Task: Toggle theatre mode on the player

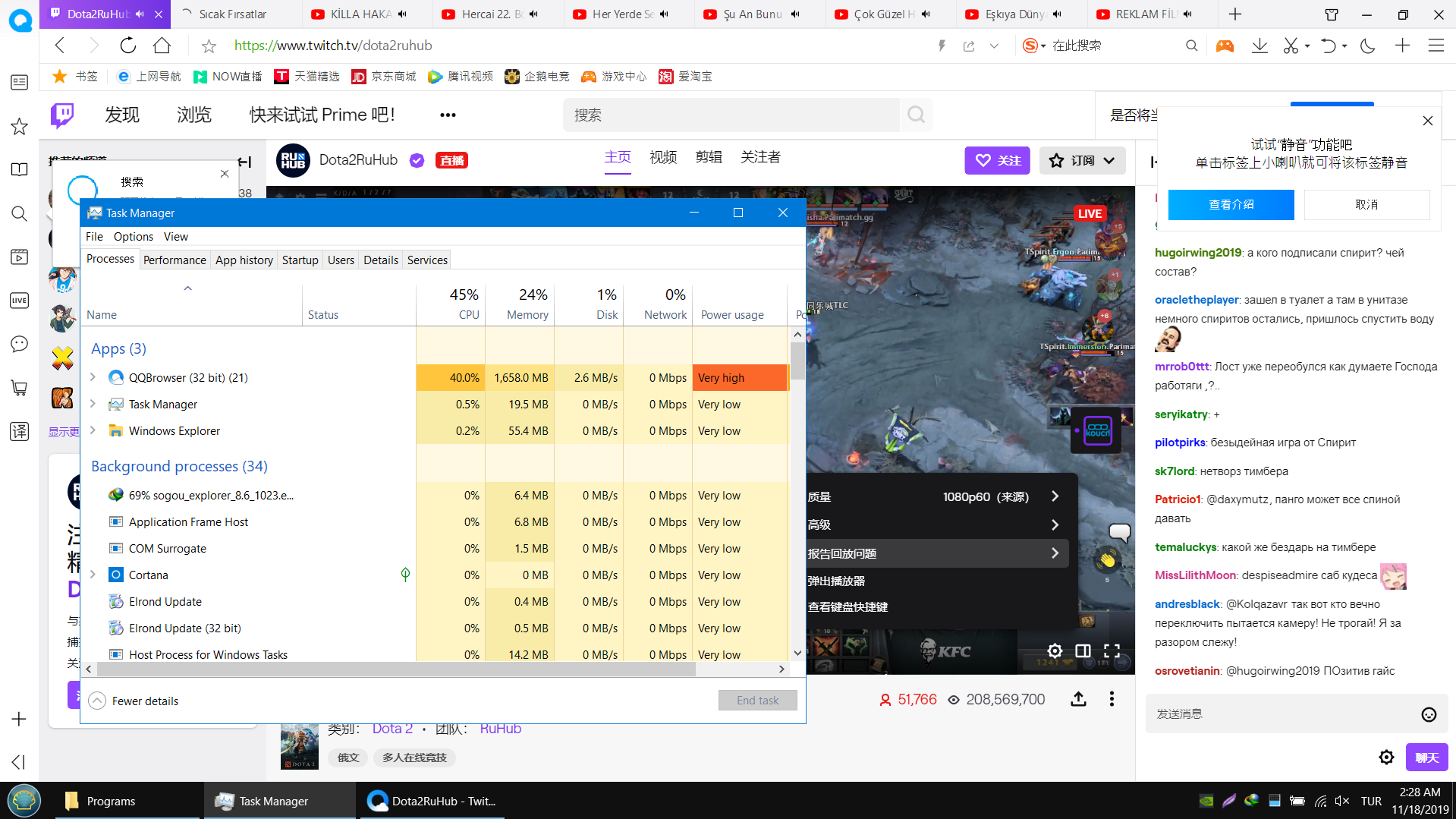Action: tap(1083, 650)
